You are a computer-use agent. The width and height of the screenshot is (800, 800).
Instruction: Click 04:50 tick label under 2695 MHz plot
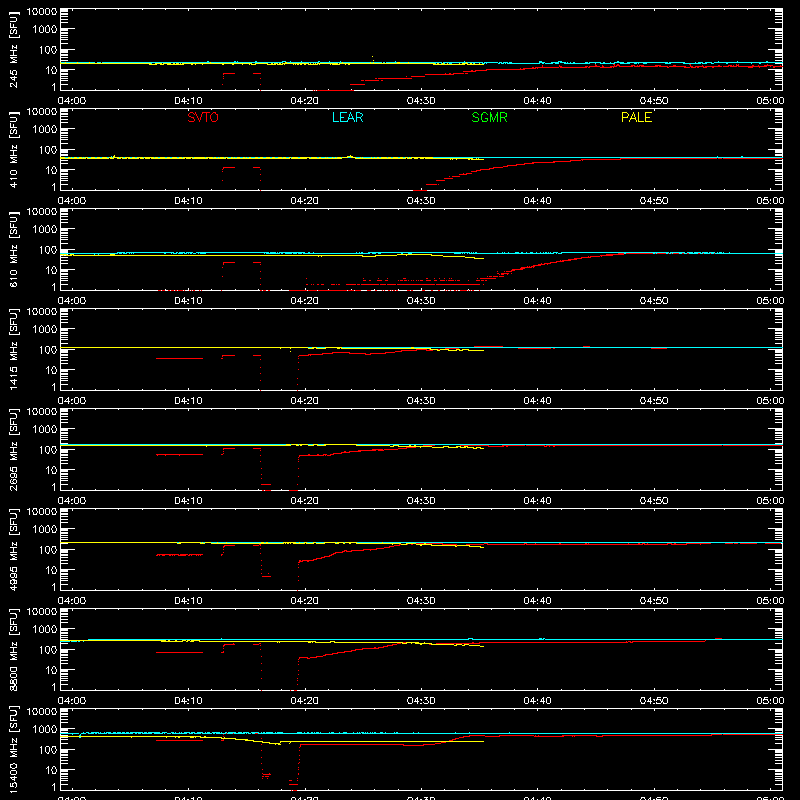tap(654, 501)
